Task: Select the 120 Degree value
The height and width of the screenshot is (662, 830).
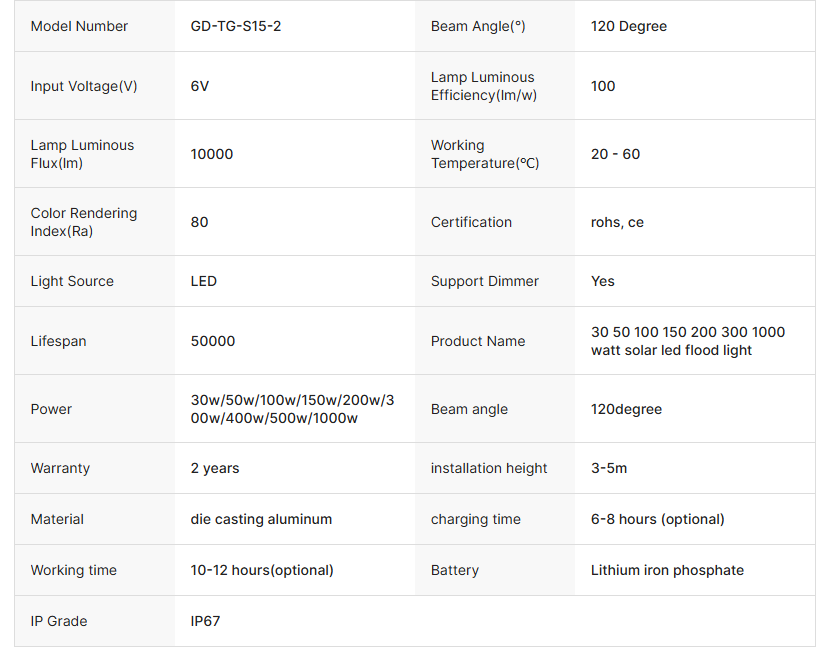Action: (x=629, y=26)
